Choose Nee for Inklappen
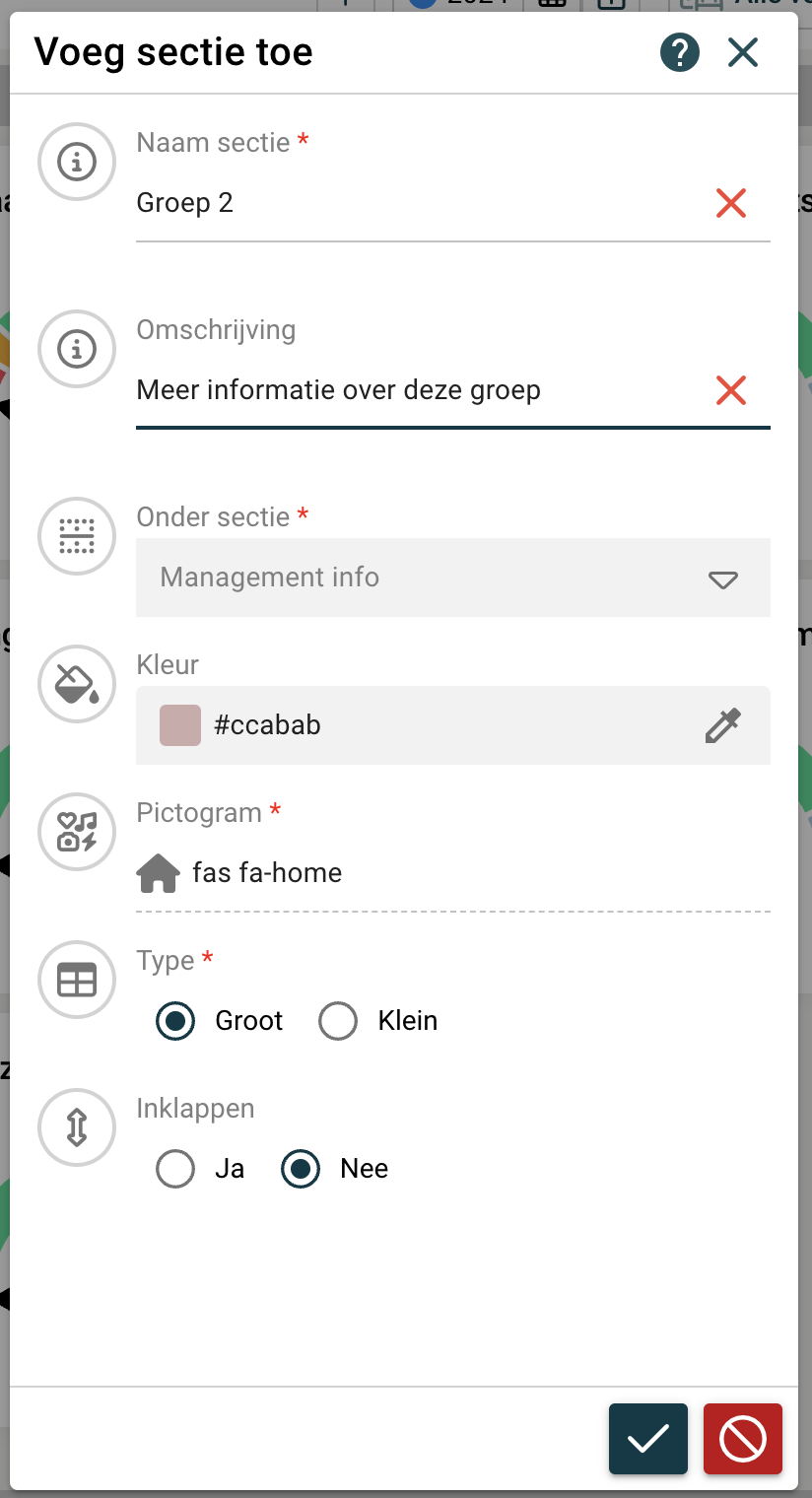The width and height of the screenshot is (812, 1498). tap(301, 1169)
